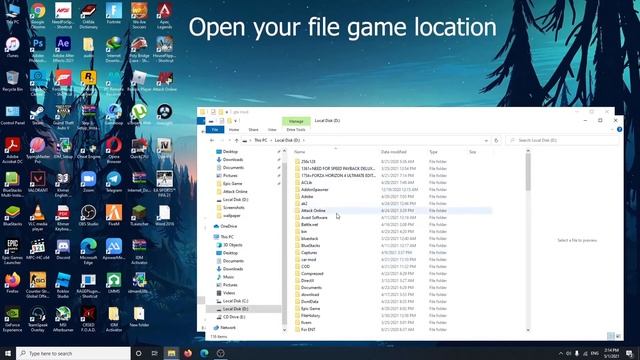The width and height of the screenshot is (640, 360).
Task: Open Apex Legends desktop shortcut
Action: [x=164, y=16]
